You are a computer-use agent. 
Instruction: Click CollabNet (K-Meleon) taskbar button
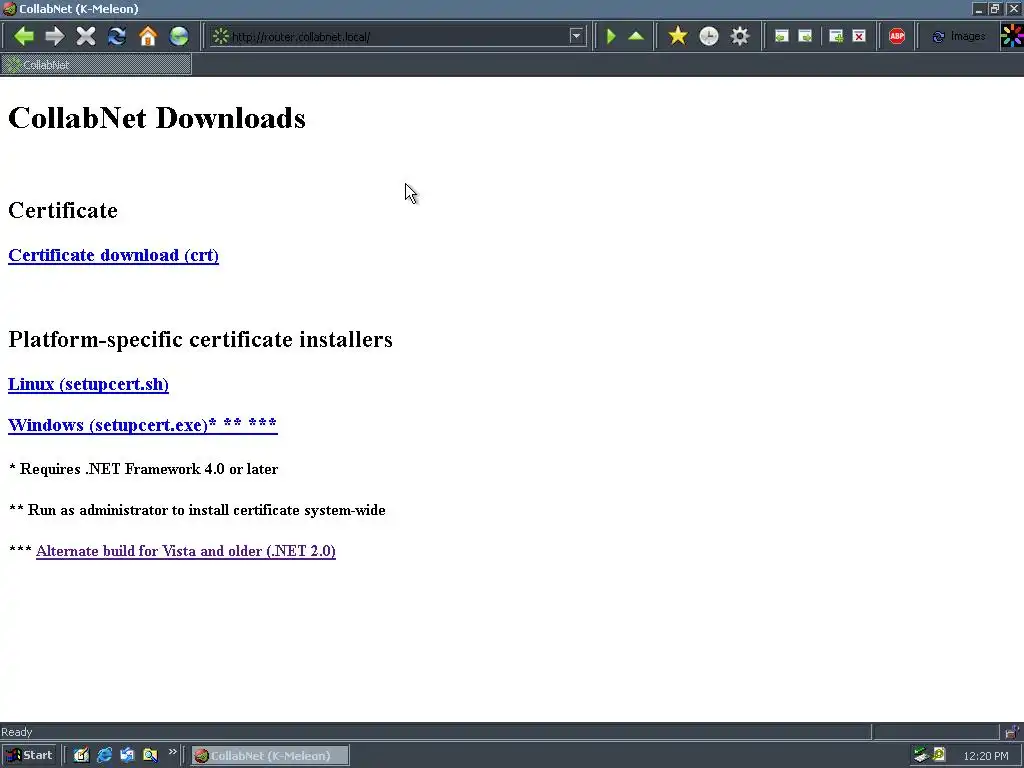point(270,756)
